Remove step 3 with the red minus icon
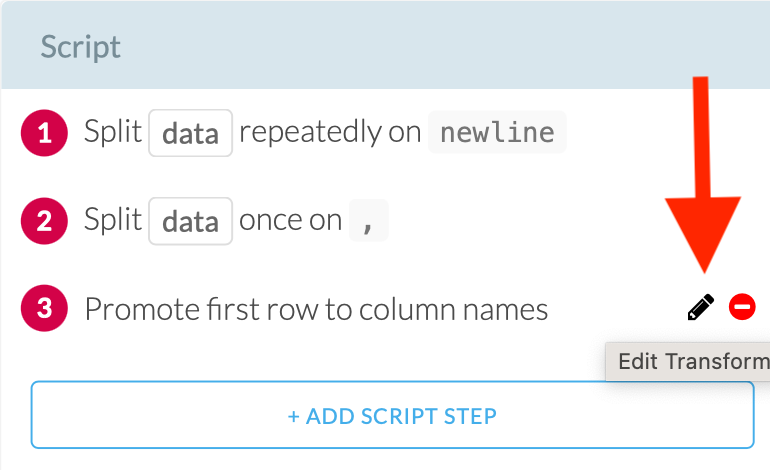The image size is (770, 470). click(742, 308)
